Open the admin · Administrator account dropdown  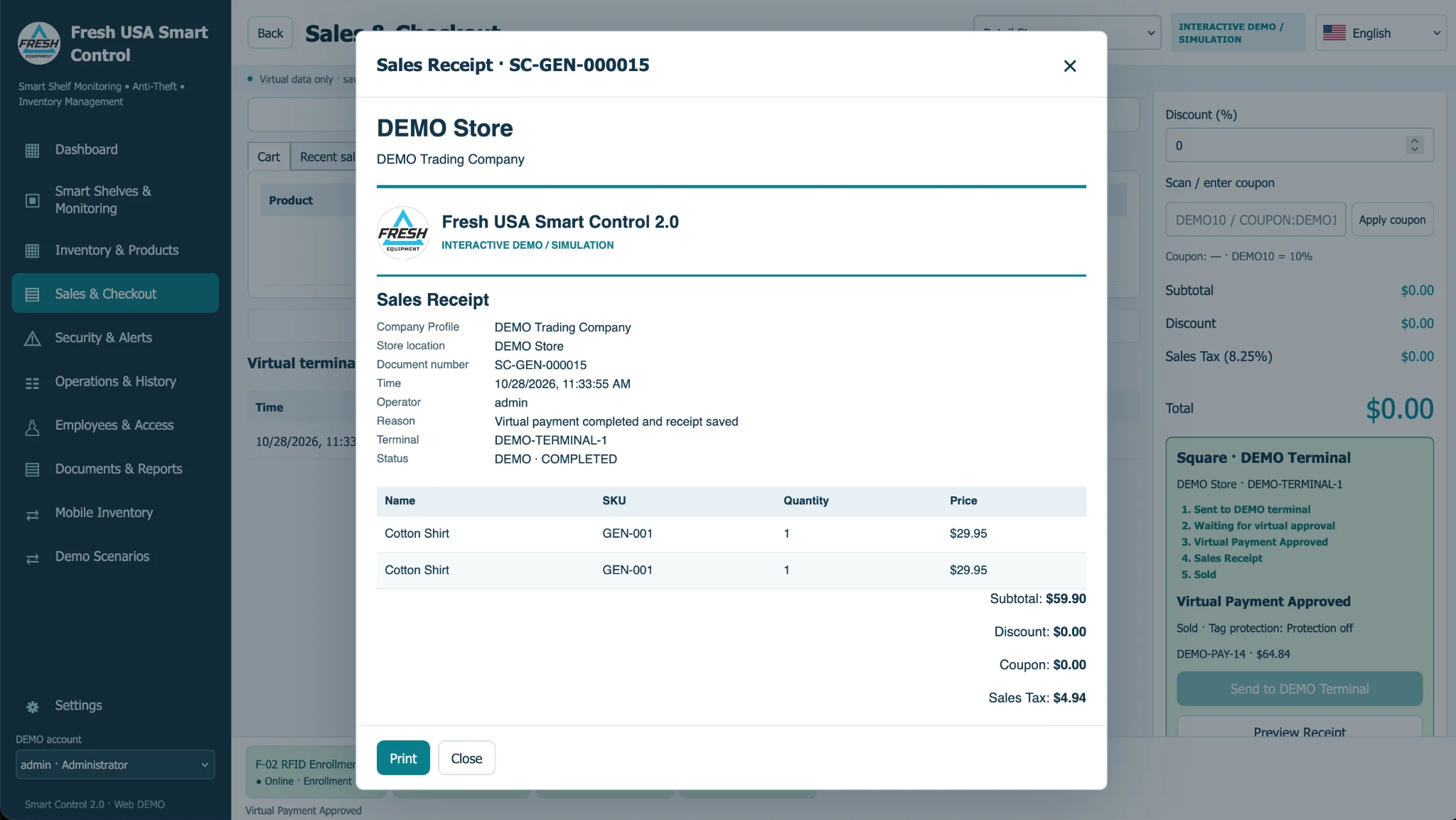pos(115,765)
